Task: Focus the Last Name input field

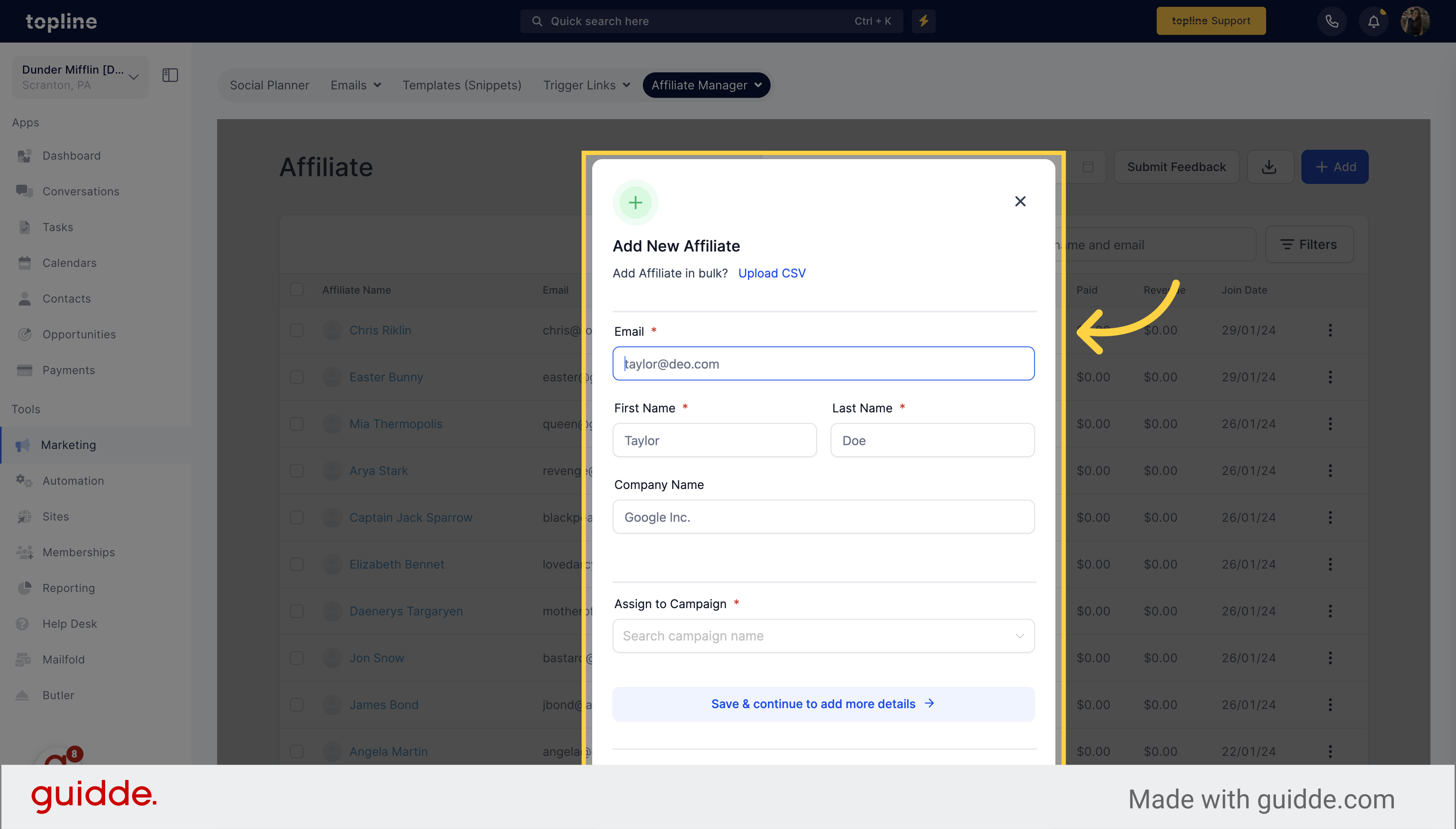Action: [932, 440]
